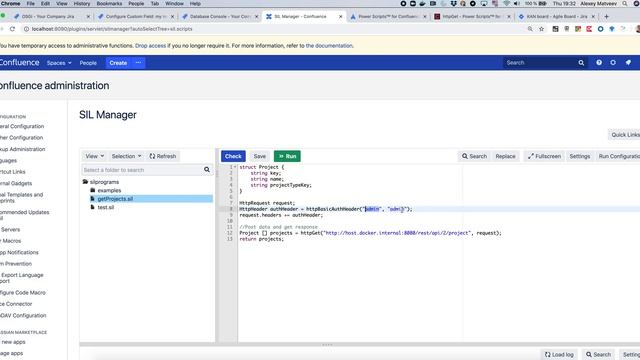Image resolution: width=640 pixels, height=360 pixels.
Task: Click the volume icon in menu bar
Action: click(x=517, y=3)
